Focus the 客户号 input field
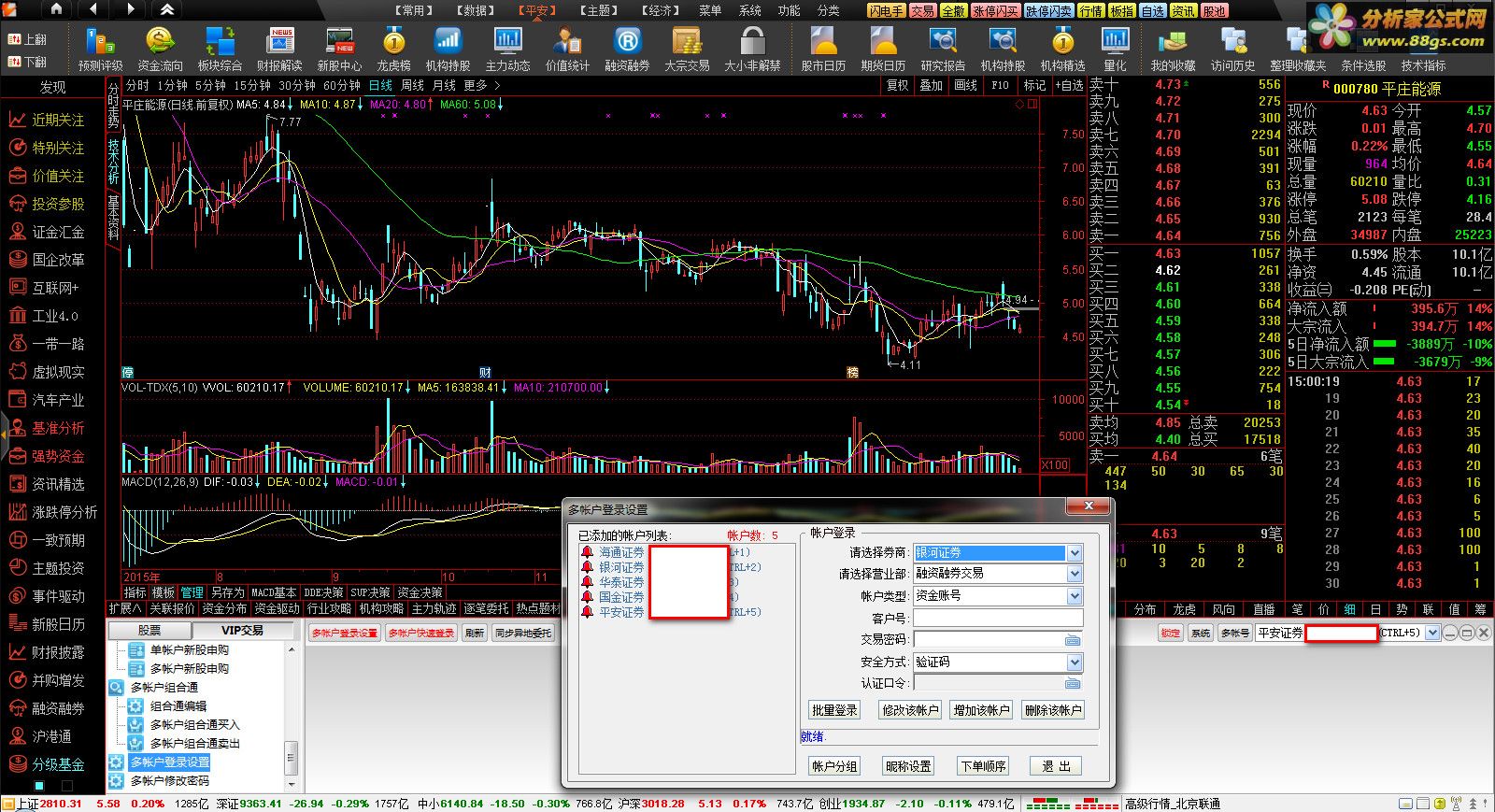 point(998,618)
